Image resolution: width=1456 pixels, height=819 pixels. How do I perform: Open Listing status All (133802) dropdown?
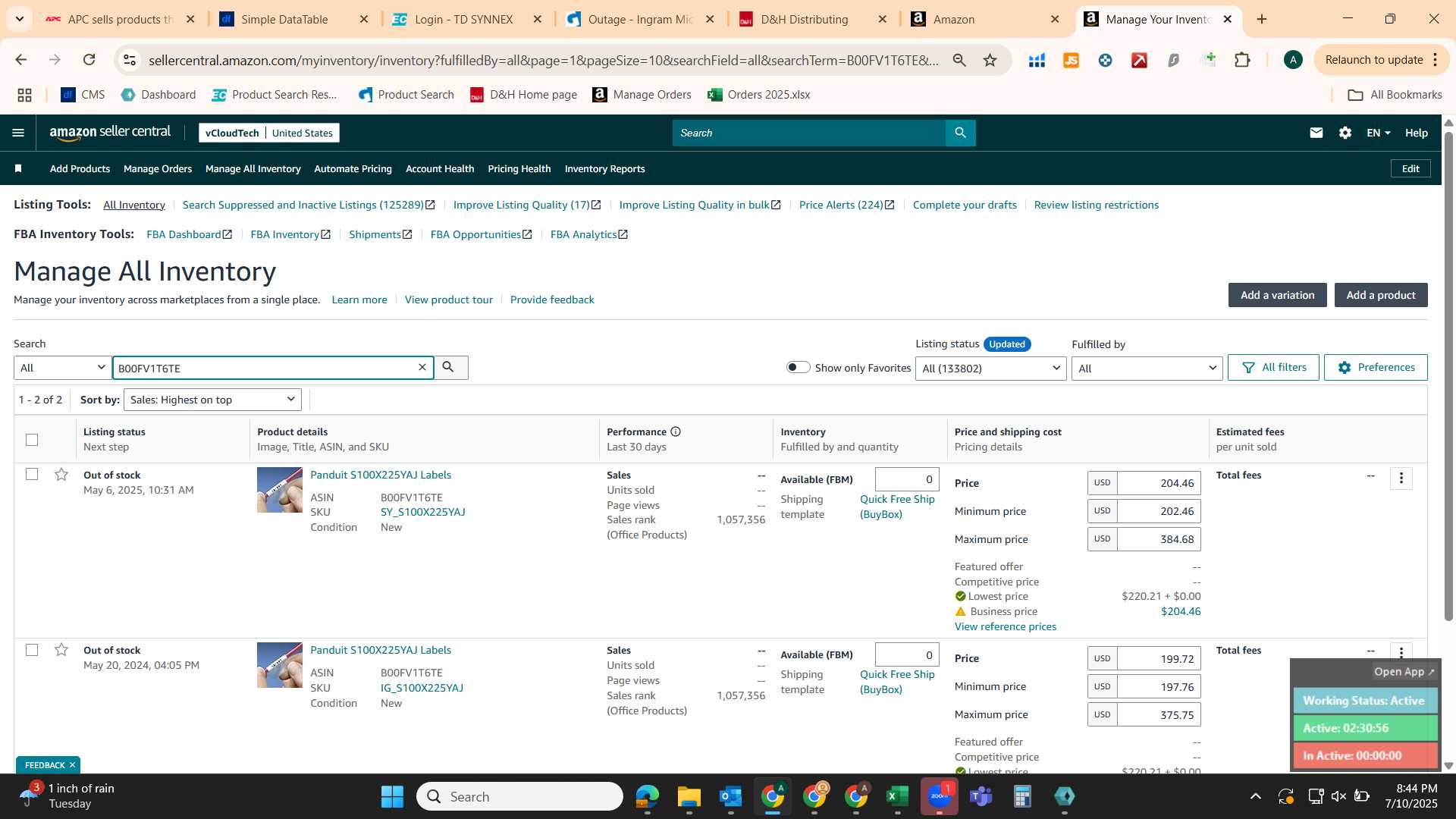tap(990, 368)
